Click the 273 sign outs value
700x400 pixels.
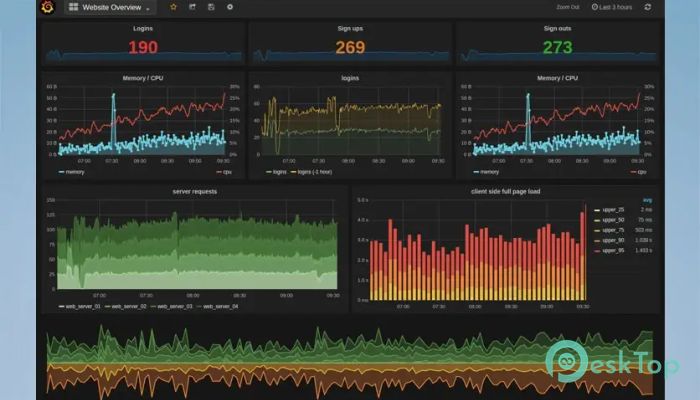[x=557, y=47]
